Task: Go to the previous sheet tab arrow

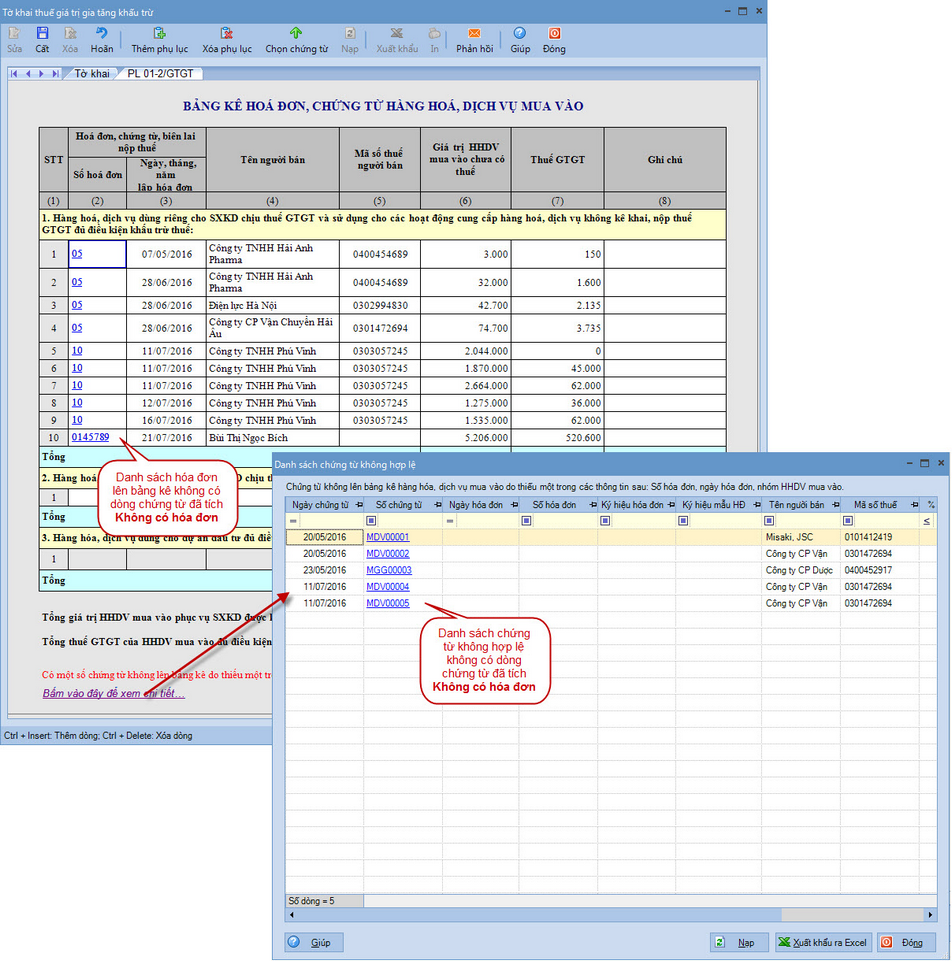Action: (28, 74)
